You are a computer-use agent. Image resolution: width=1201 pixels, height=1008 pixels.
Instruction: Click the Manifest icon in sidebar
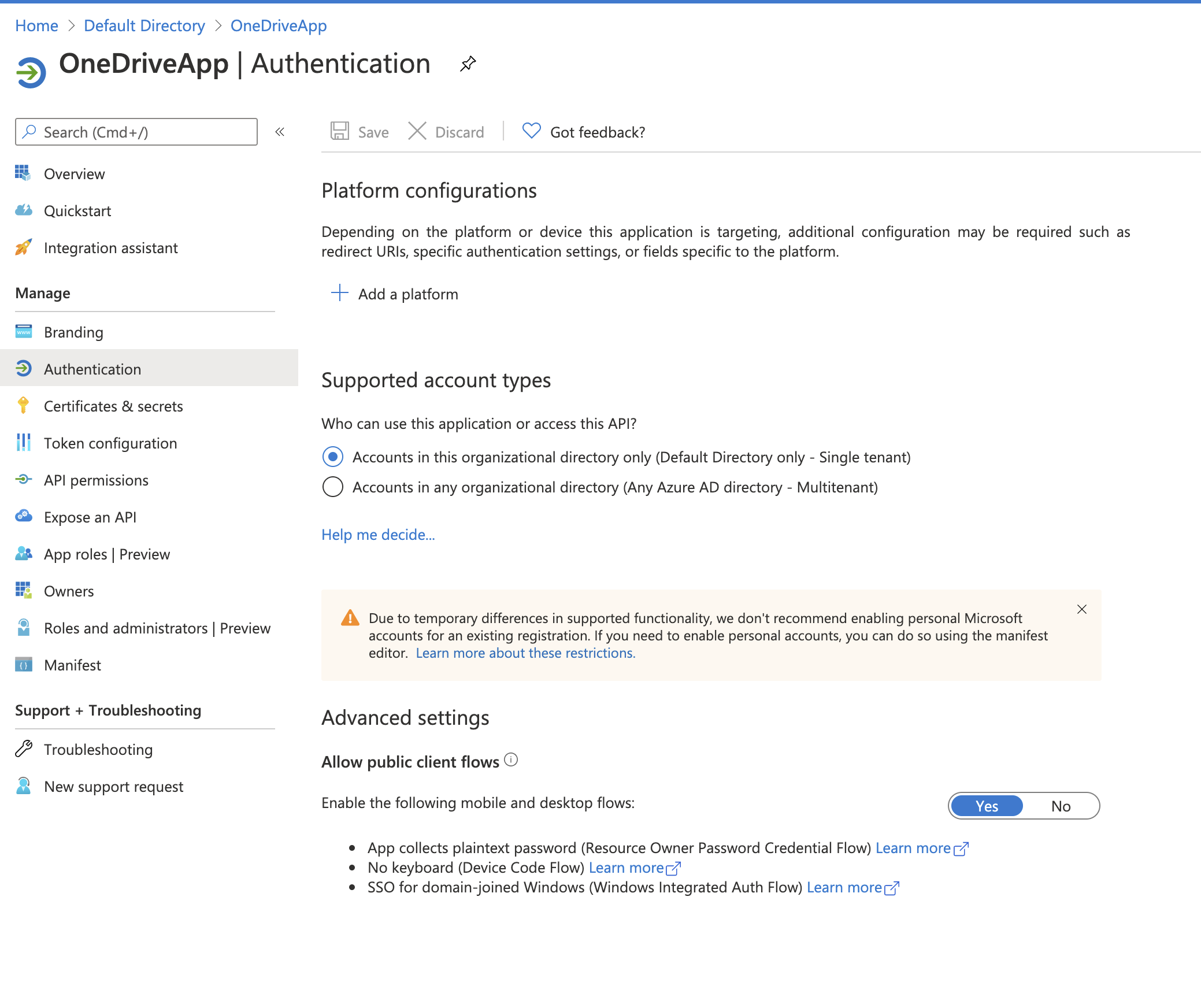pos(23,665)
